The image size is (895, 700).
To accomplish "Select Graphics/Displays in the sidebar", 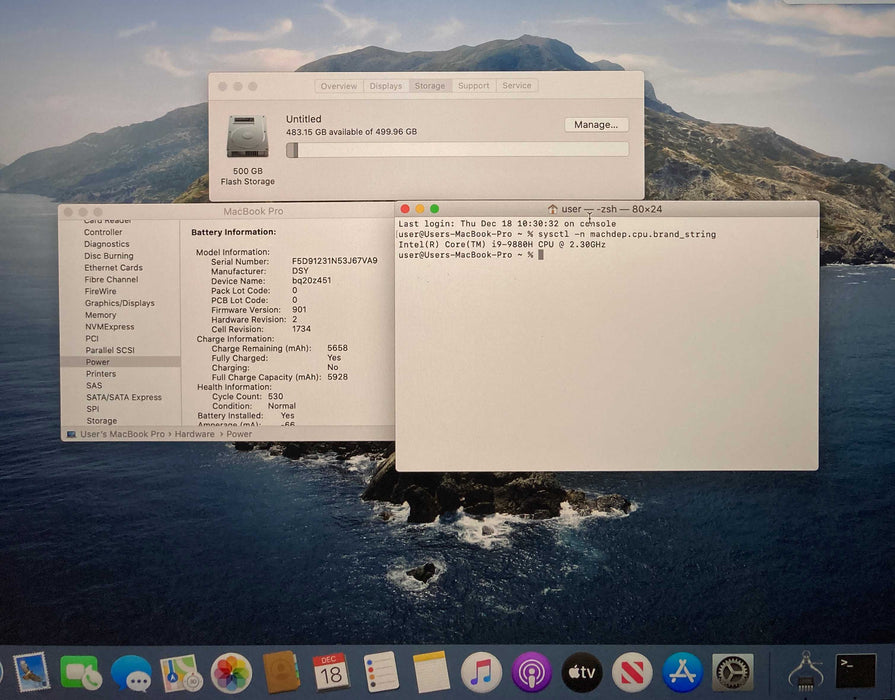I will pyautogui.click(x=119, y=303).
